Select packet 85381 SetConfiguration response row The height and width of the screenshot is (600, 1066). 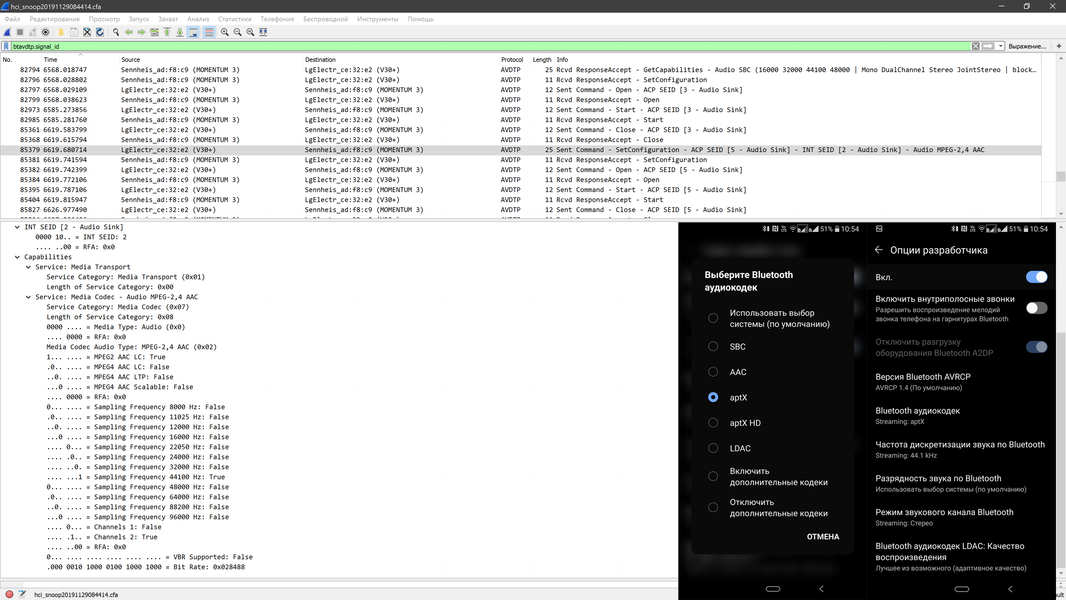(x=520, y=160)
